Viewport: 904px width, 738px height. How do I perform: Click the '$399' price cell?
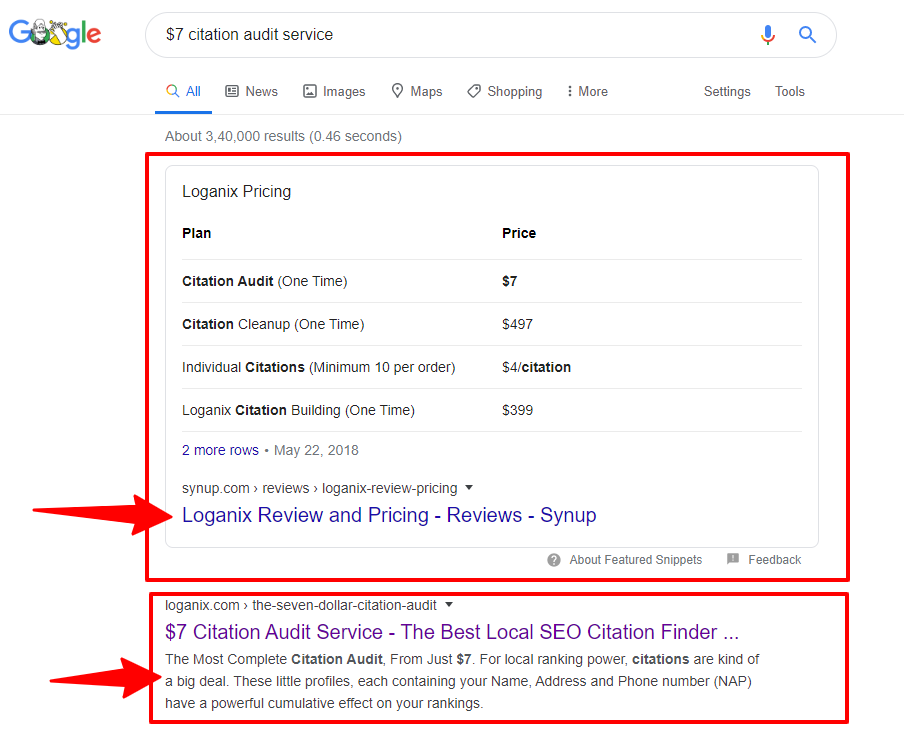(x=517, y=410)
